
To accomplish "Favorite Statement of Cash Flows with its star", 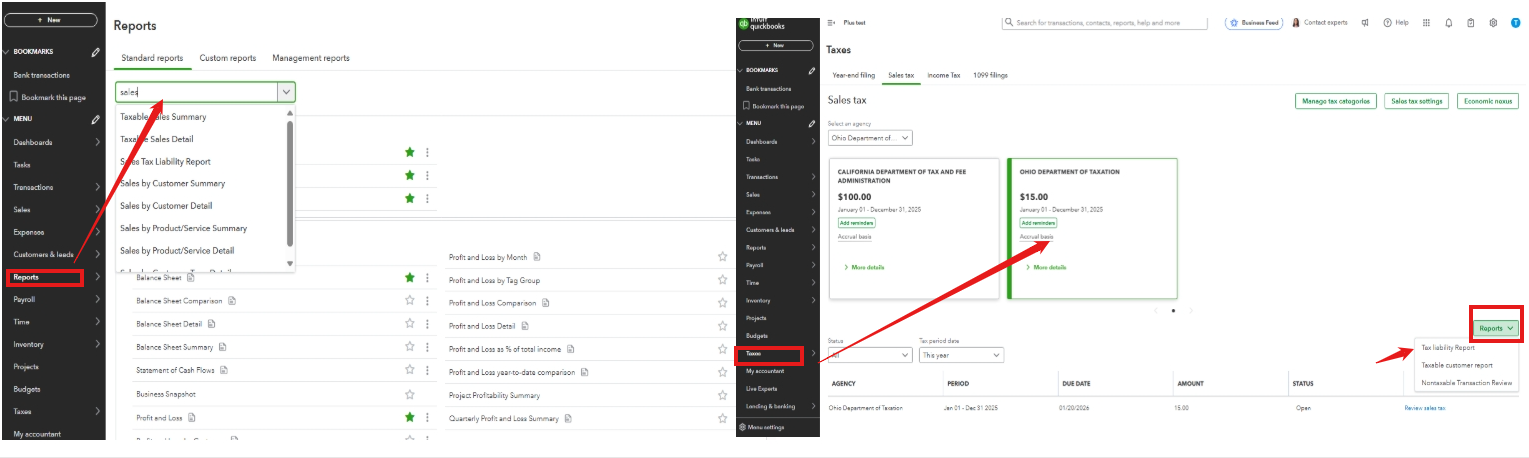I will point(409,370).
